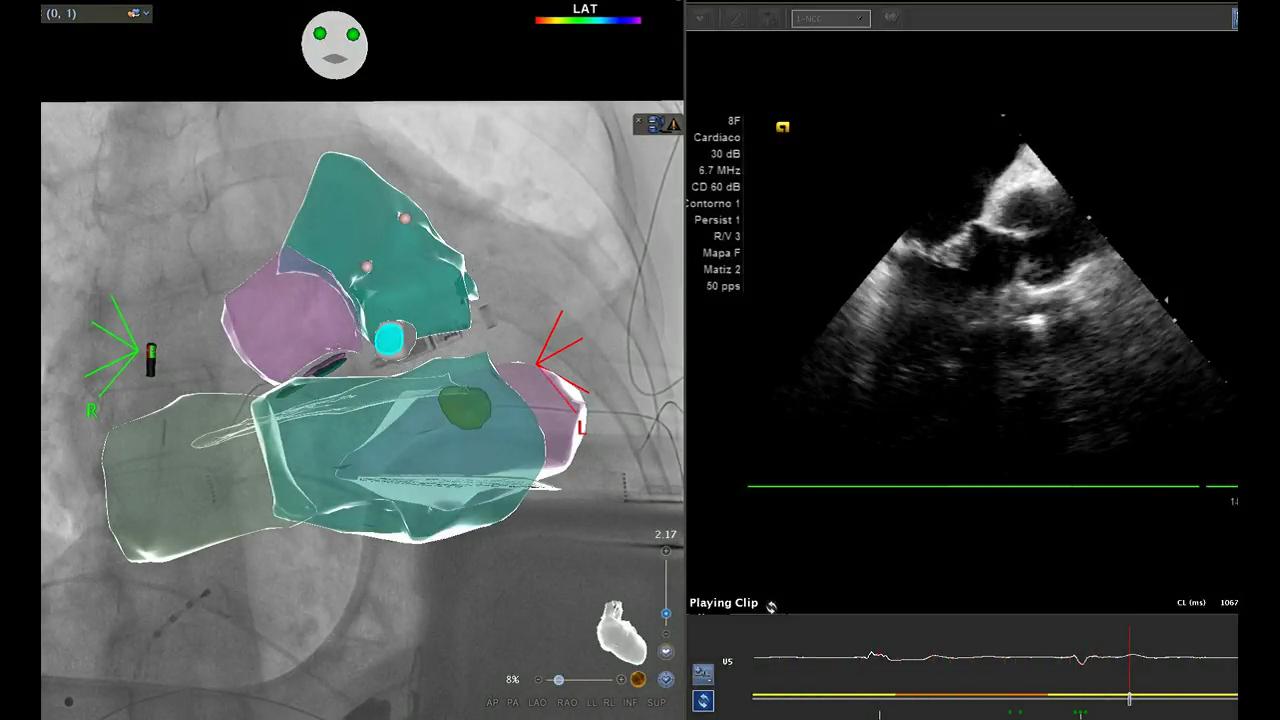Image resolution: width=1280 pixels, height=720 pixels.
Task: Select the LAO view preset
Action: click(538, 703)
